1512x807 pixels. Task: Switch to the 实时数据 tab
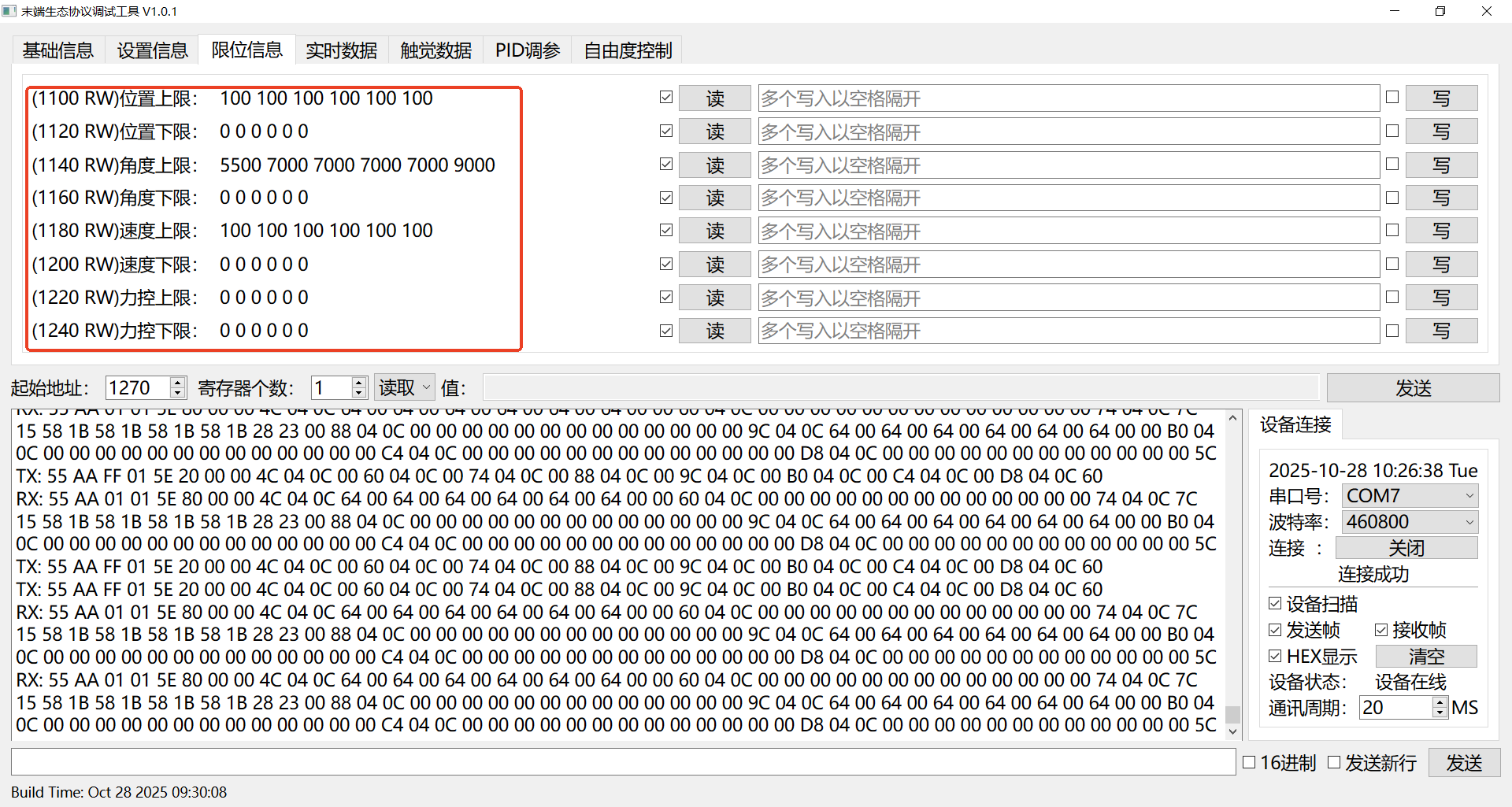click(341, 50)
